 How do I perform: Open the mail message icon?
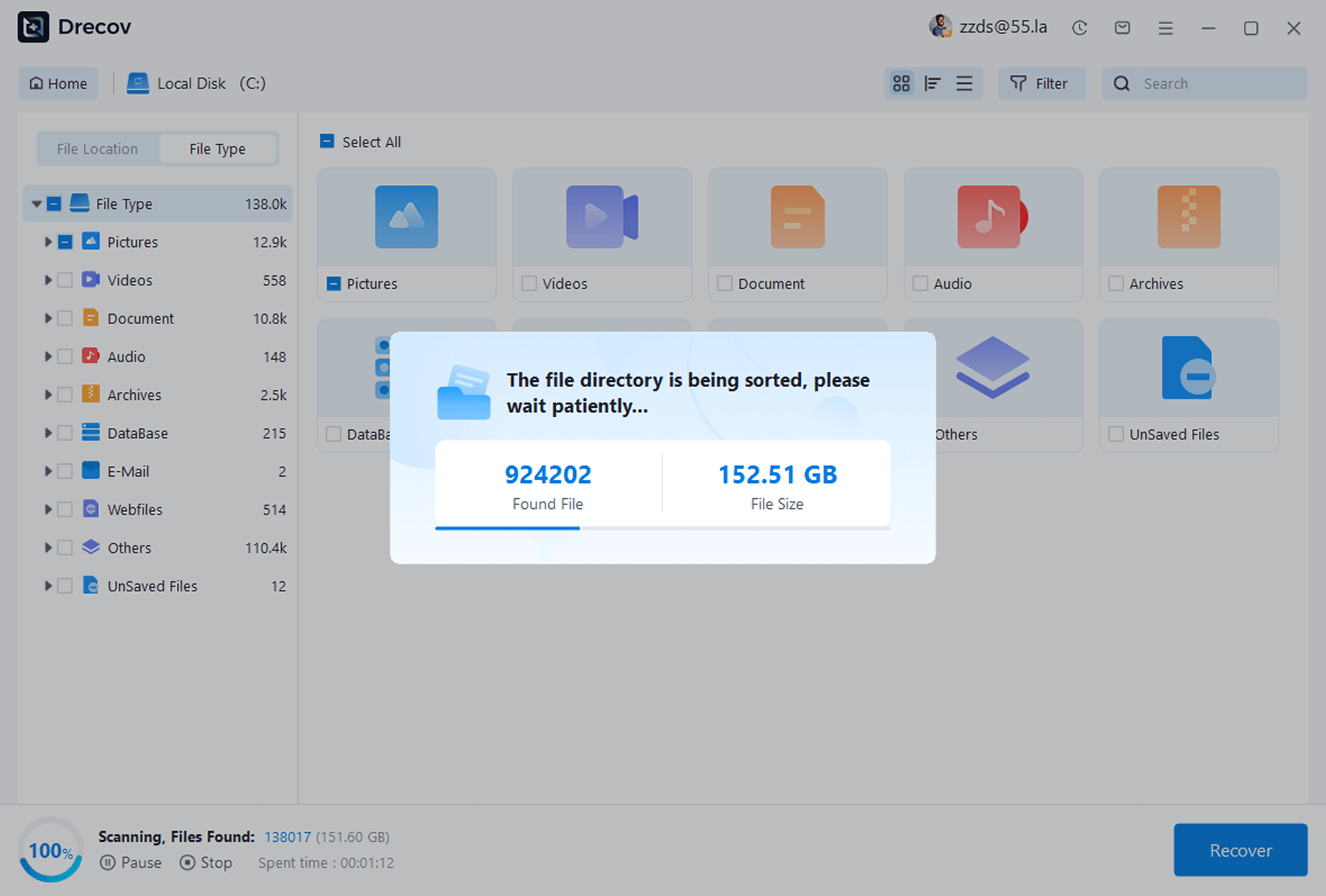click(1122, 28)
